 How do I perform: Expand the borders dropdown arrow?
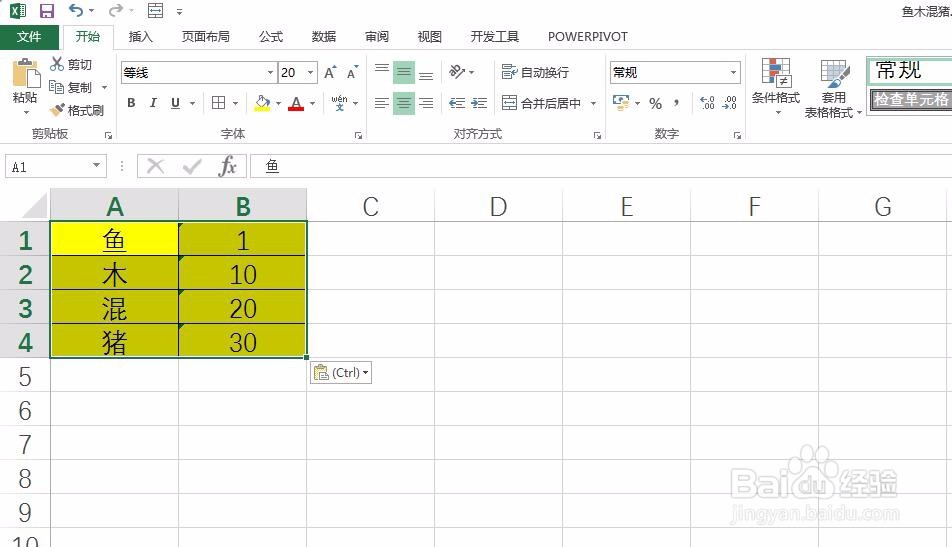point(235,103)
